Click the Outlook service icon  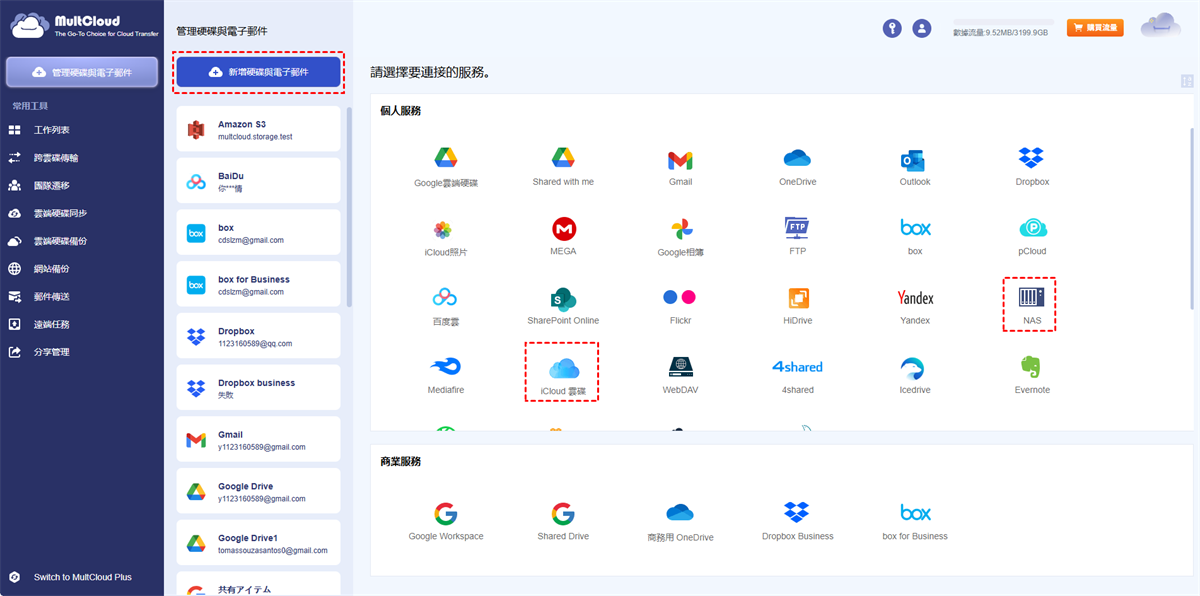914,159
